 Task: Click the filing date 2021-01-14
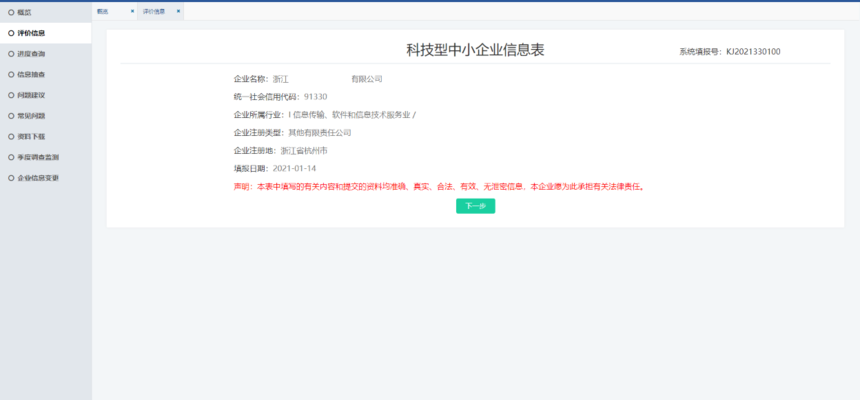point(294,168)
